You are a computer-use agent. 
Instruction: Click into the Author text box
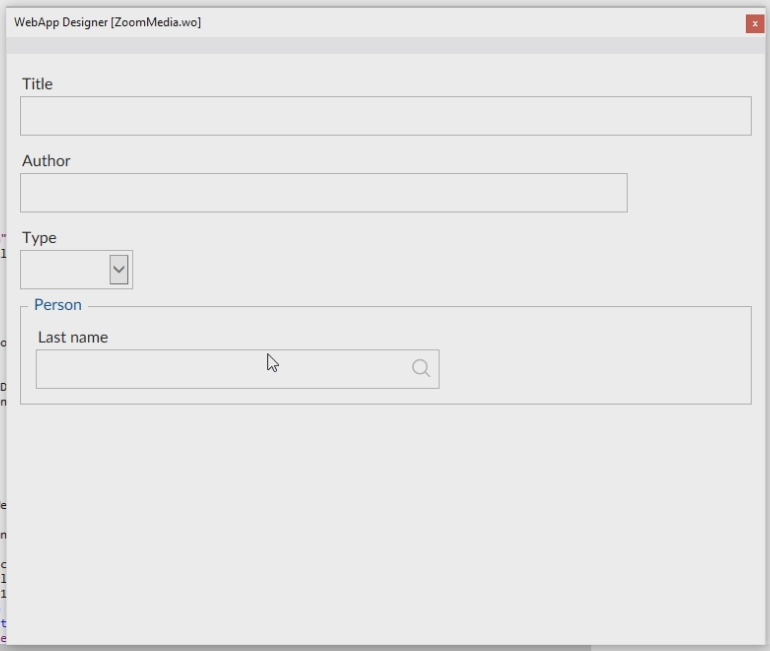pyautogui.click(x=323, y=193)
